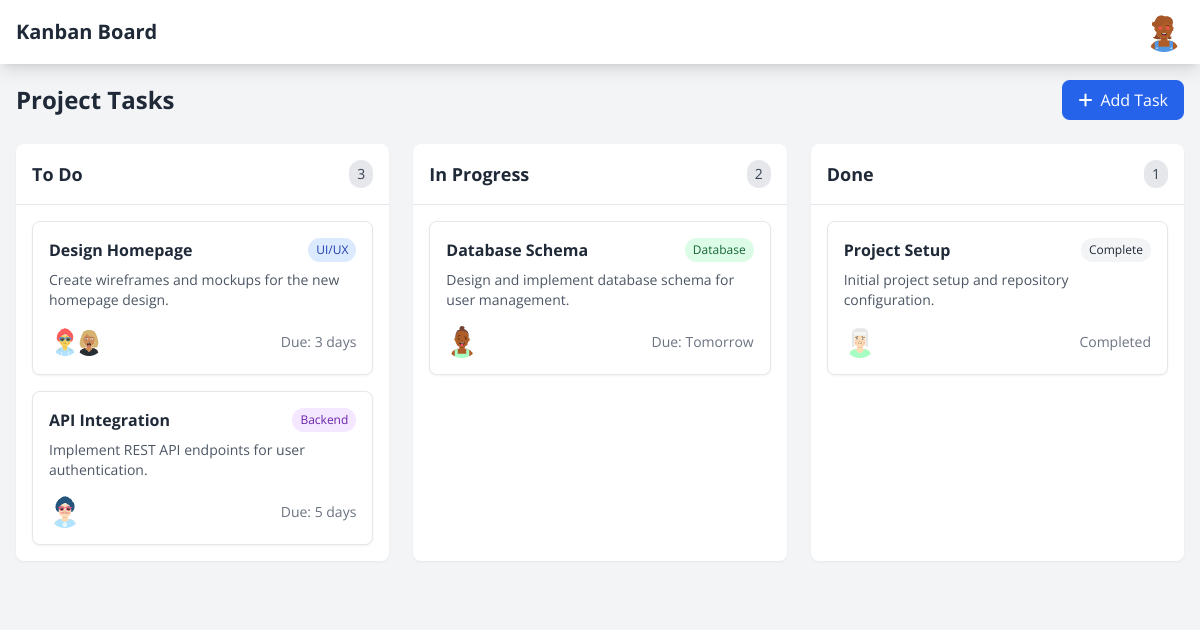Click the In Progress column count badge

point(759,174)
